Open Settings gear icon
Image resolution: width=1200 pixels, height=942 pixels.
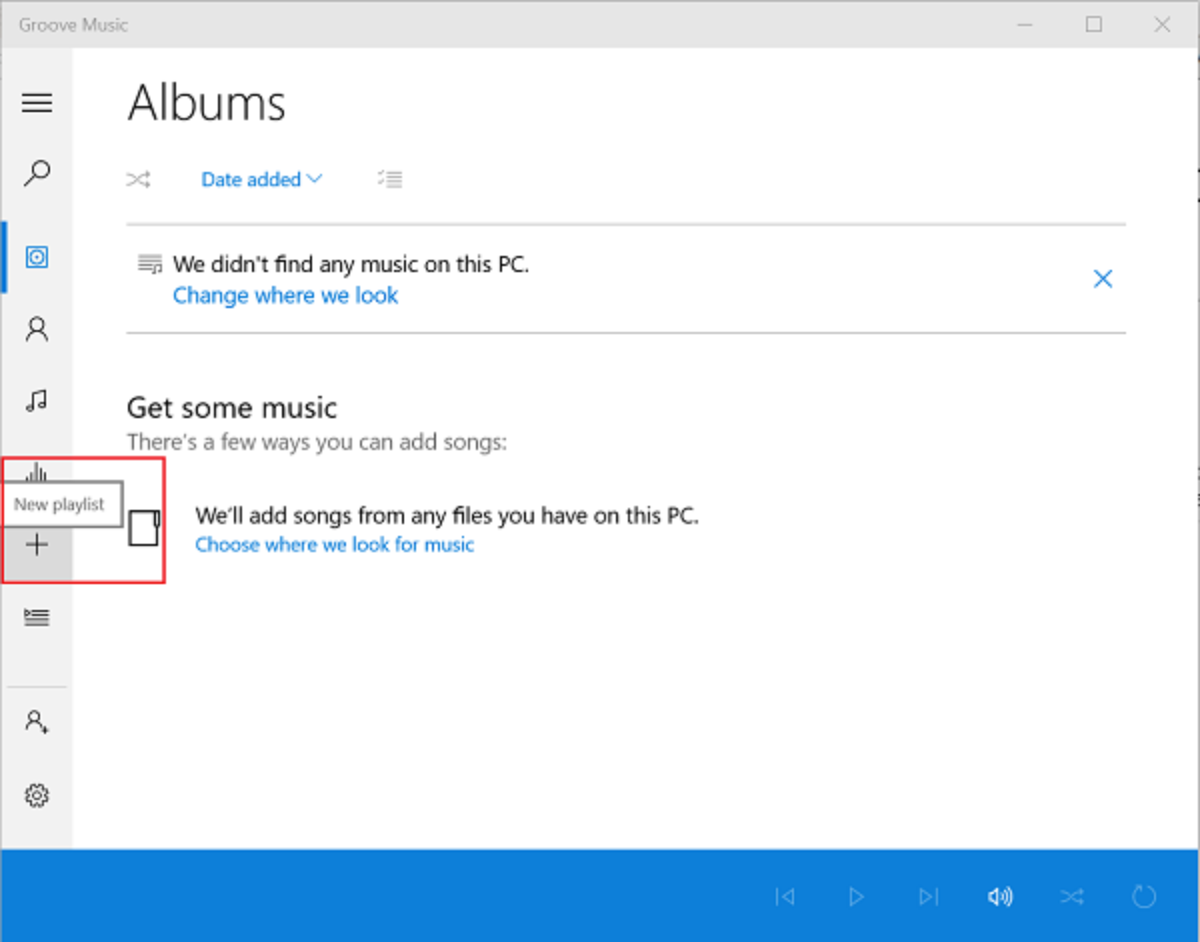(x=37, y=795)
